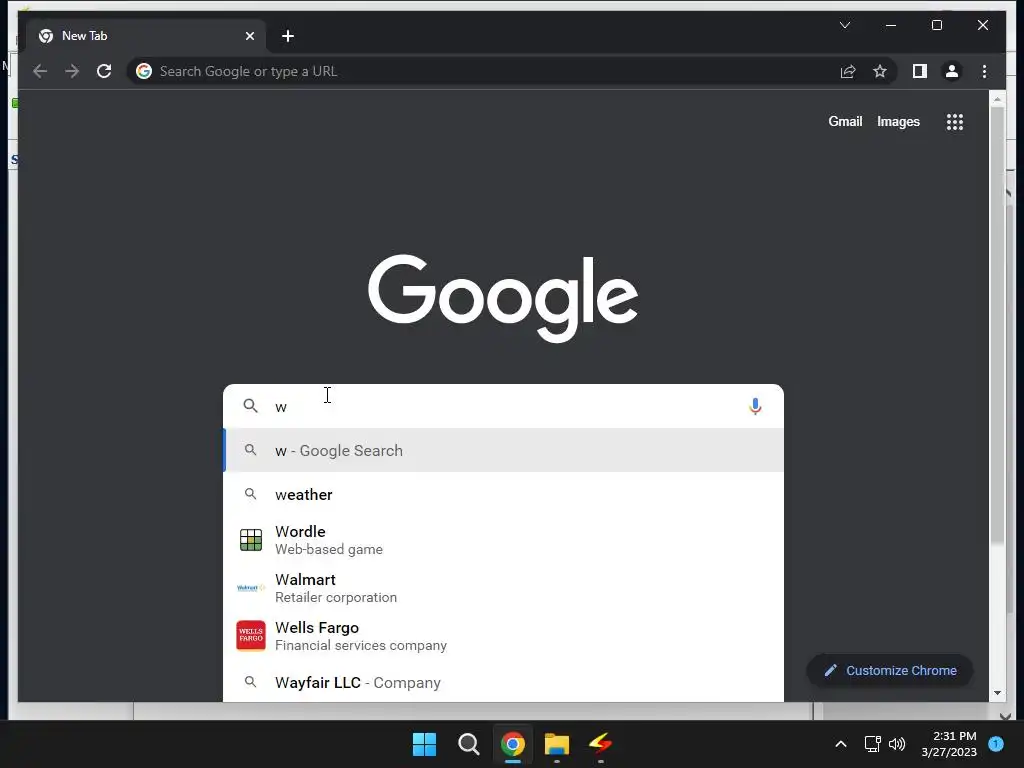This screenshot has width=1024, height=768.
Task: Click the Wells Fargo logo thumbnail
Action: pos(251,635)
